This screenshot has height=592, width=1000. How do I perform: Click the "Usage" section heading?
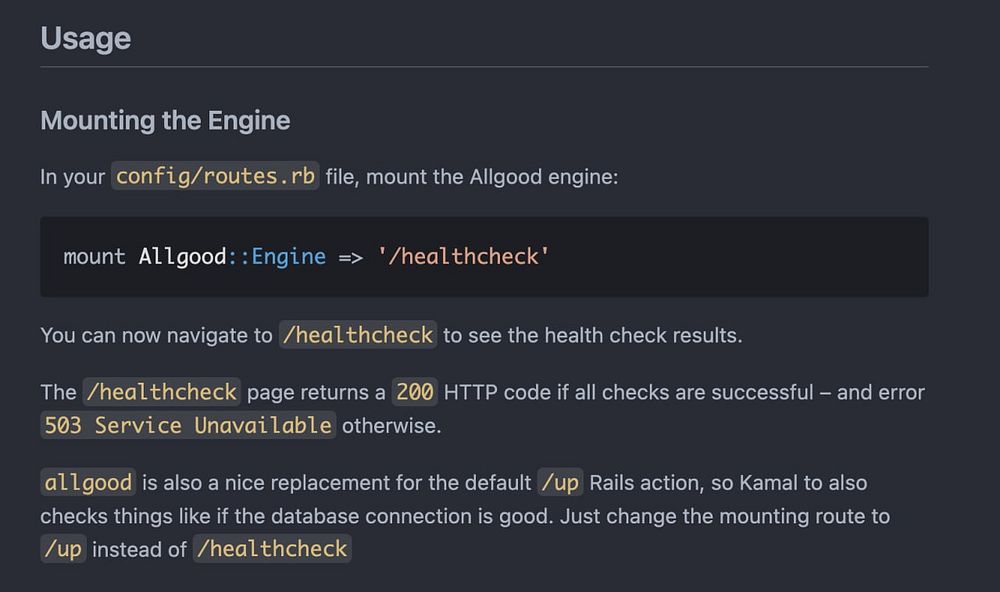point(86,39)
